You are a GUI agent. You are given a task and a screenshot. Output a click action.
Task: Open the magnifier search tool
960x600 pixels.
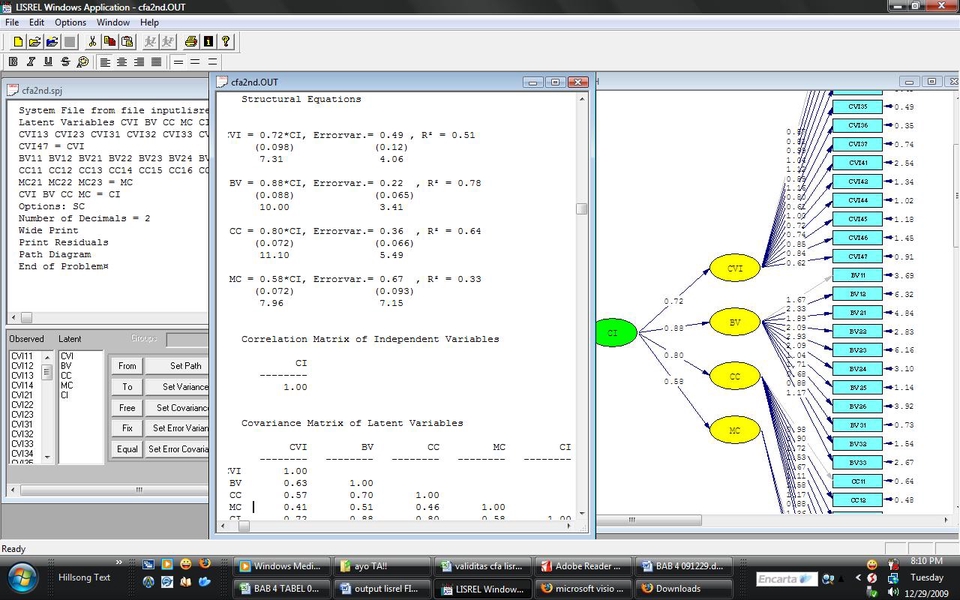tap(83, 61)
